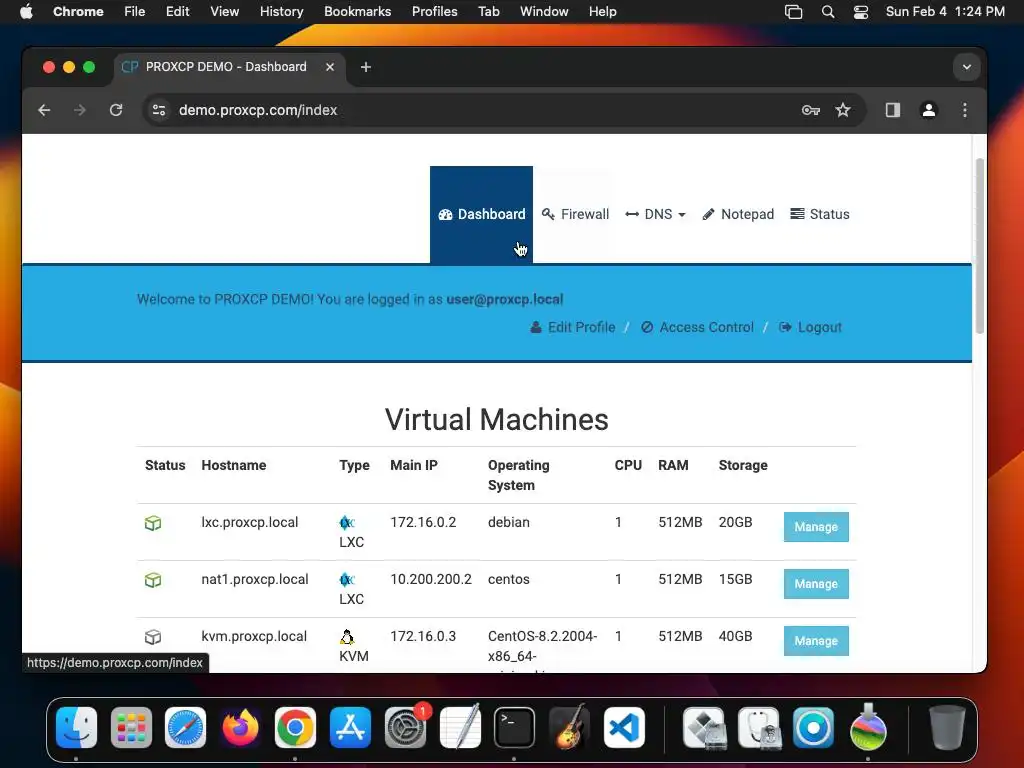1024x768 pixels.
Task: Open the Chrome profile avatar menu
Action: click(x=929, y=110)
